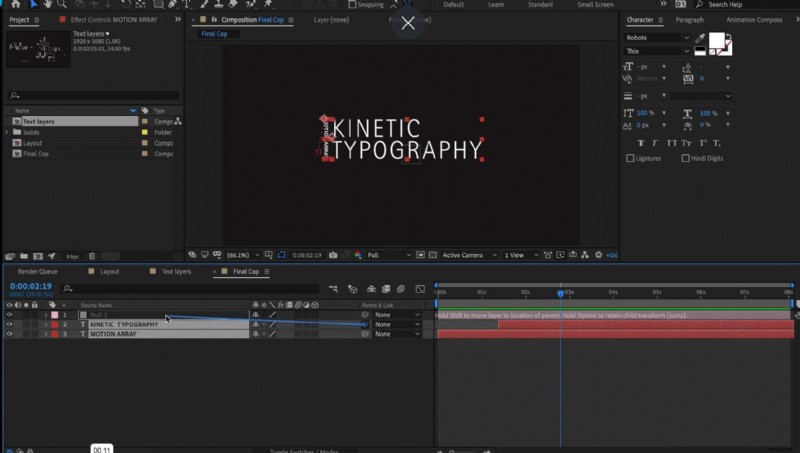Click the Graph Editor icon in timeline
The image size is (800, 453).
click(x=420, y=289)
